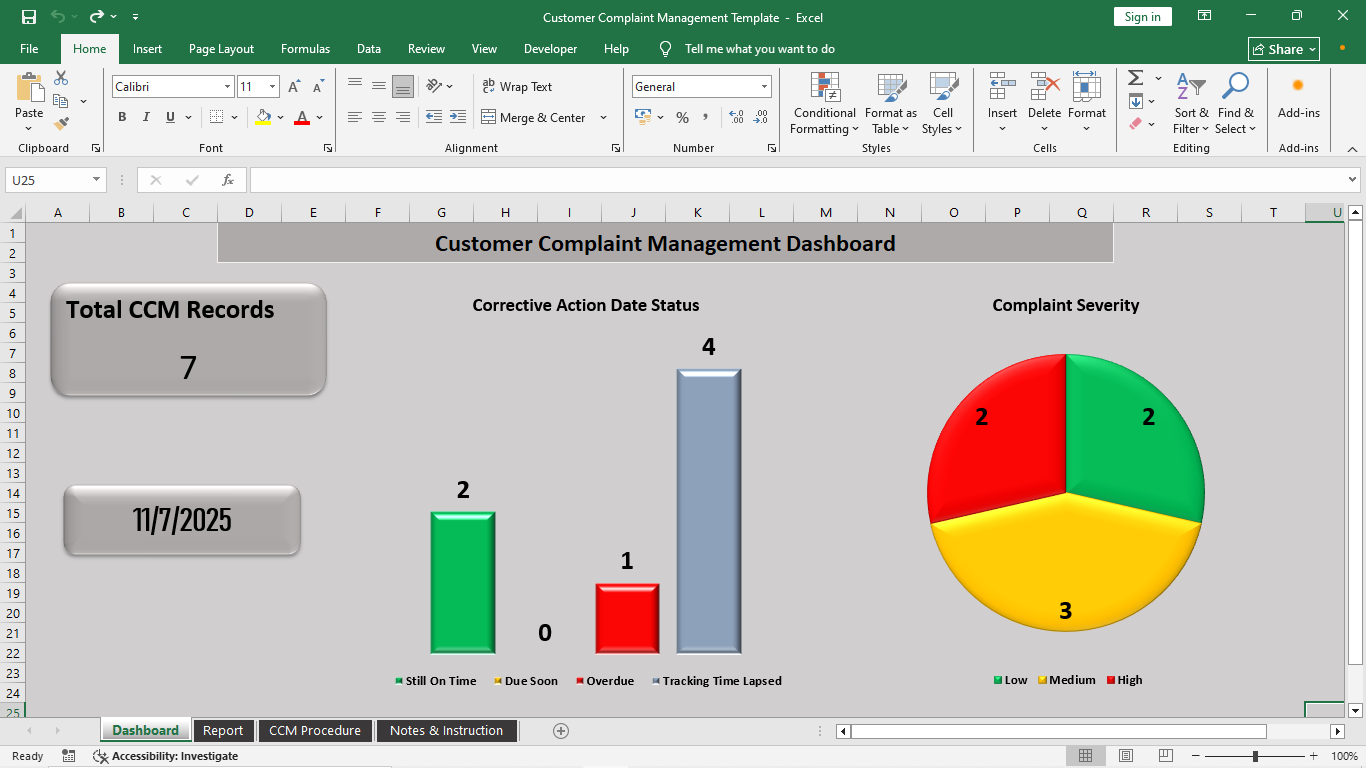Open the Calibri font name dropdown
1366x768 pixels.
[x=227, y=87]
